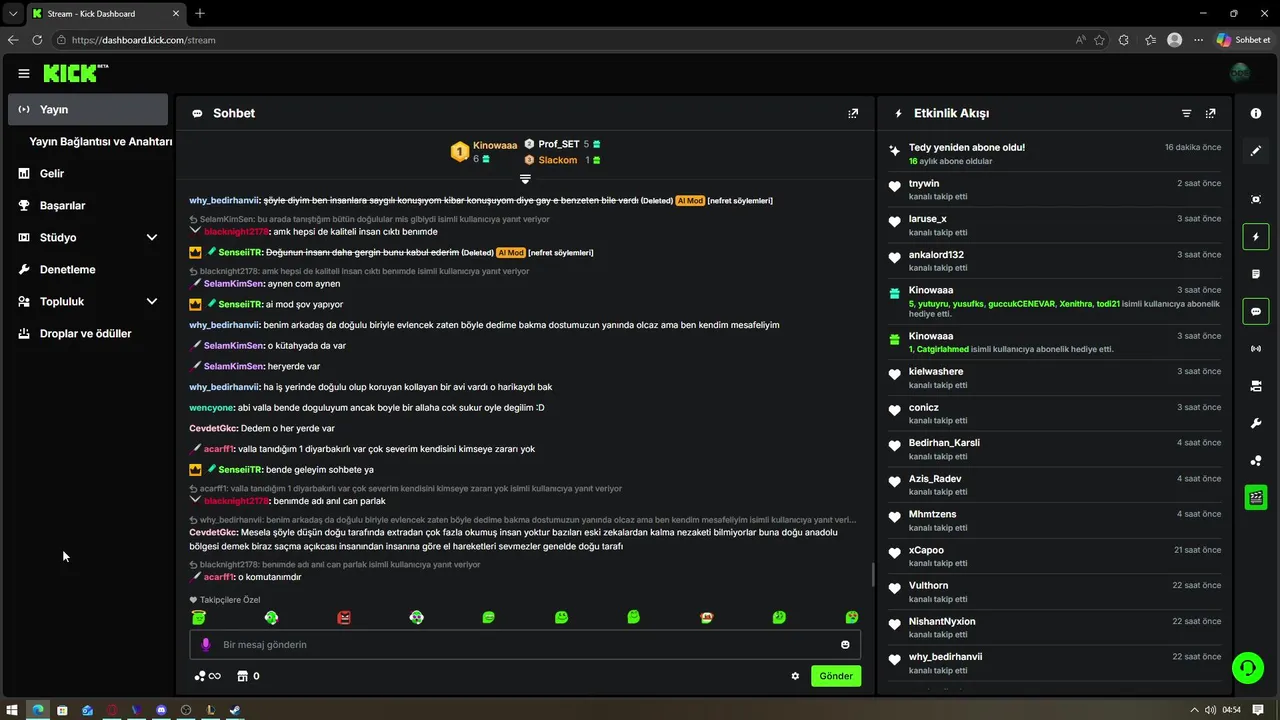Toggle the chat bubble panel icon
The width and height of the screenshot is (1280, 720).
(1256, 311)
